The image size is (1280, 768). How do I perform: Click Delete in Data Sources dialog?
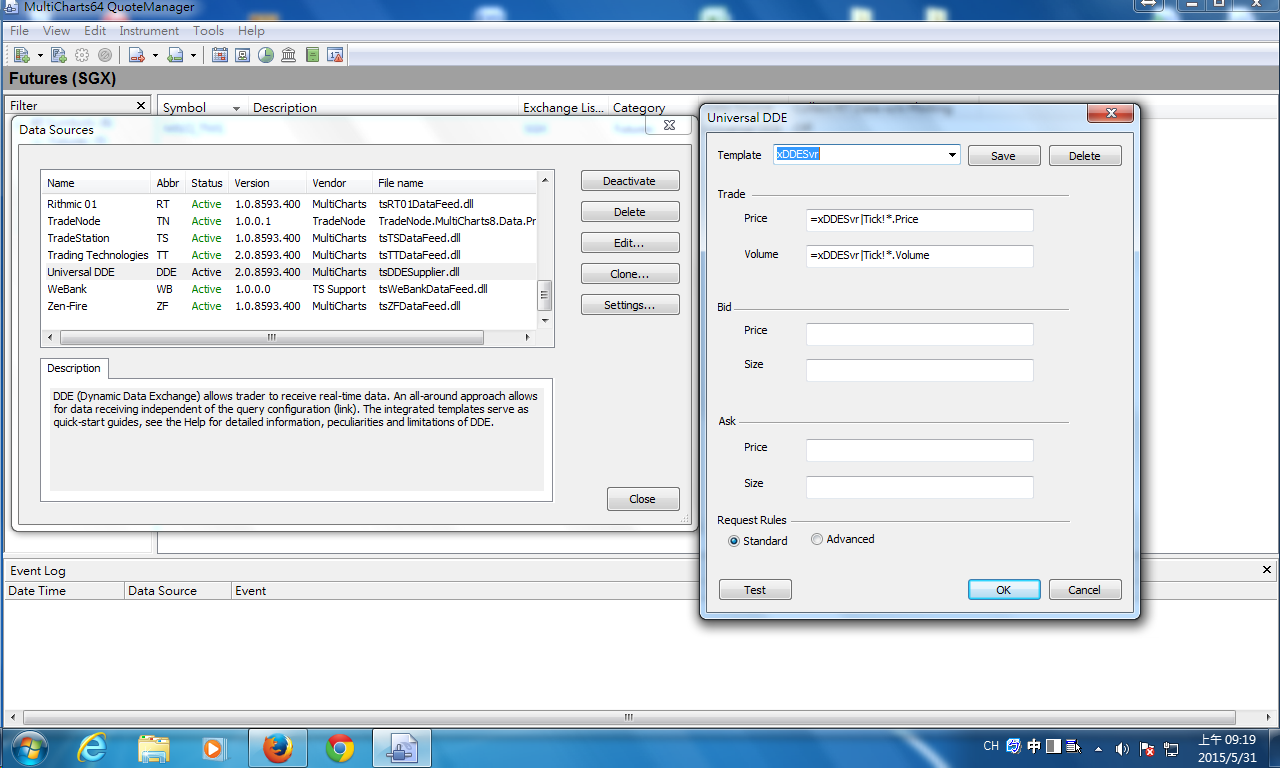pyautogui.click(x=630, y=212)
